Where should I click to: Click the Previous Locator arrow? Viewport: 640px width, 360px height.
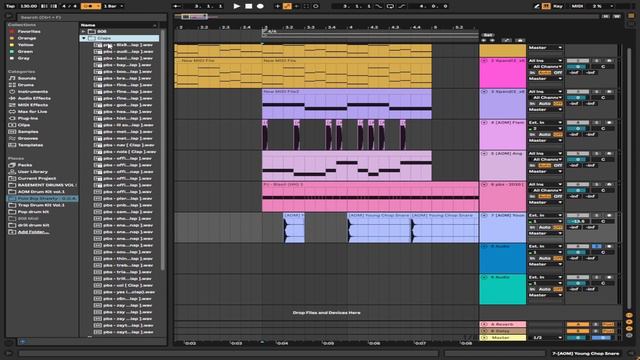coord(484,40)
